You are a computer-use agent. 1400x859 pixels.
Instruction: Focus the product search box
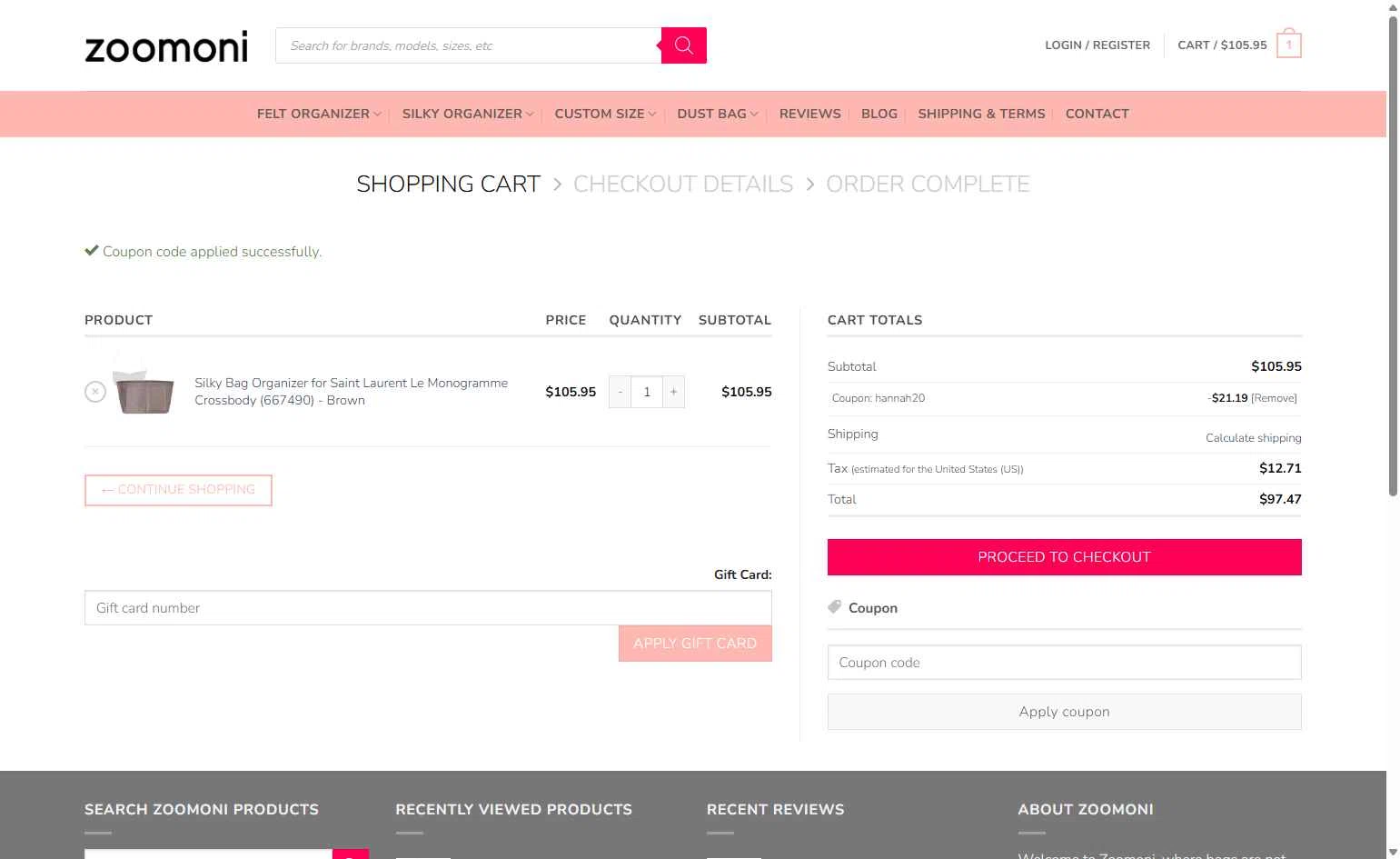[468, 45]
